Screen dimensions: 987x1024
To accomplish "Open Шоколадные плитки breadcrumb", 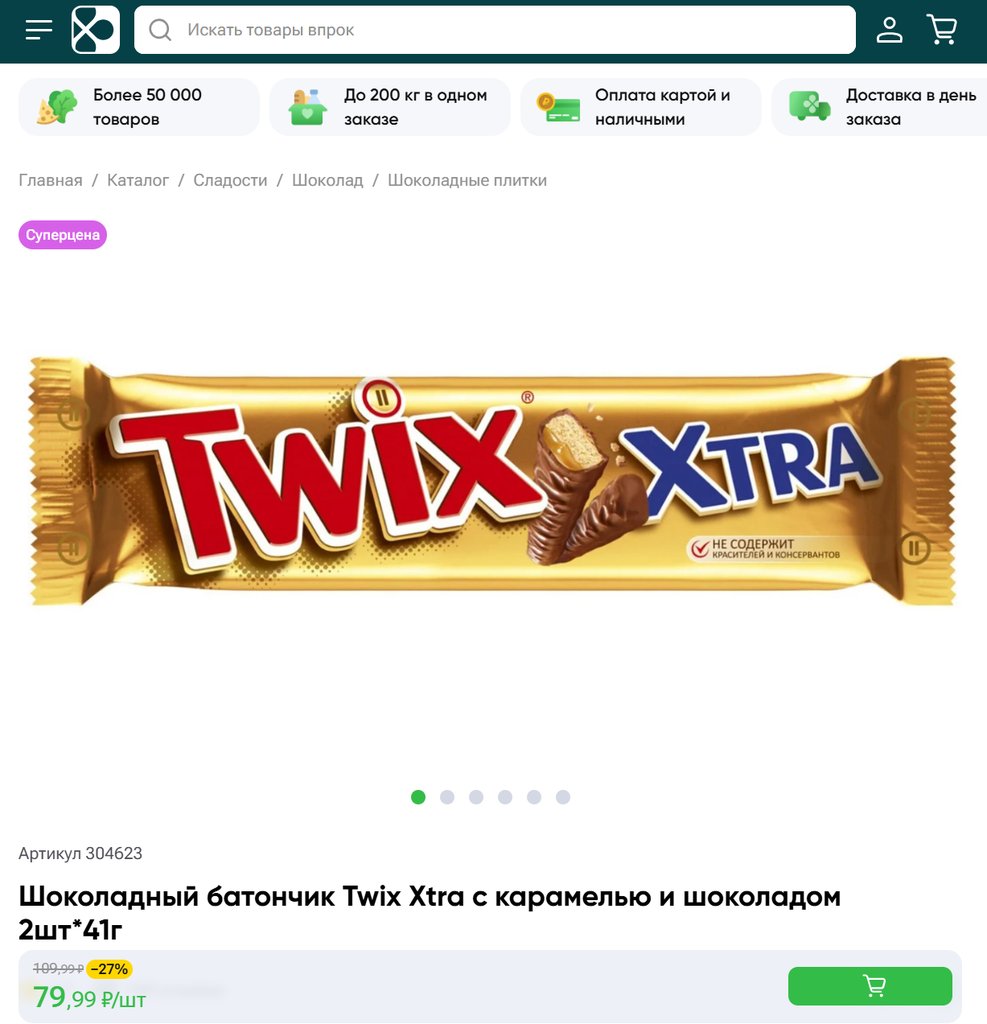I will pyautogui.click(x=467, y=180).
